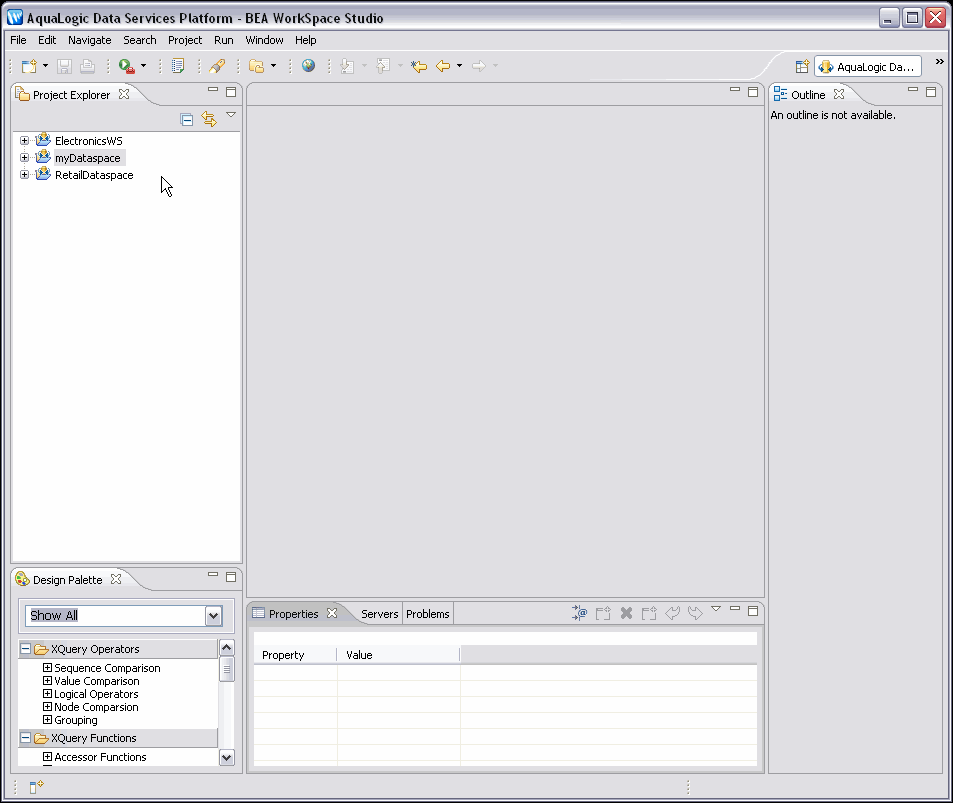This screenshot has width=953, height=803.
Task: Open the Edit menu
Action: tap(47, 40)
